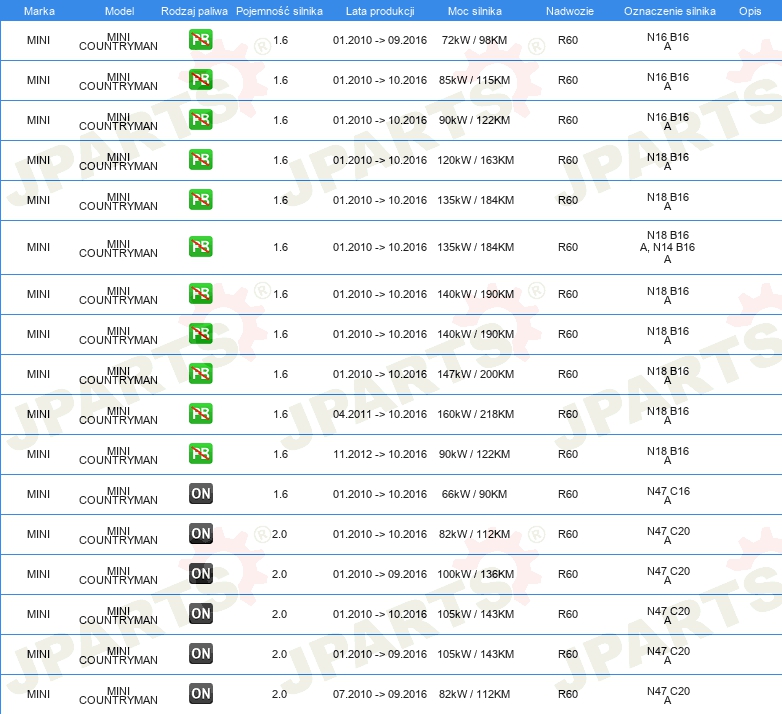Click the petrol icon in the 90kW / 122KM N16 B16 row
Screen dimensions: 782x714
pyautogui.click(x=200, y=120)
